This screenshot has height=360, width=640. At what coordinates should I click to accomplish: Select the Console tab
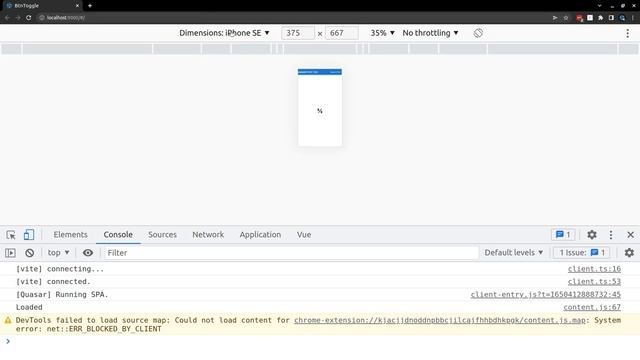click(x=118, y=235)
